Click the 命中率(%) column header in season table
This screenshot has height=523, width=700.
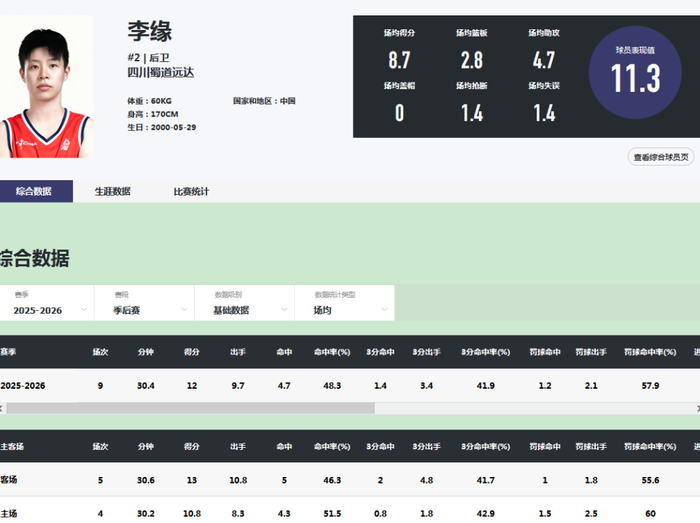[x=330, y=352]
